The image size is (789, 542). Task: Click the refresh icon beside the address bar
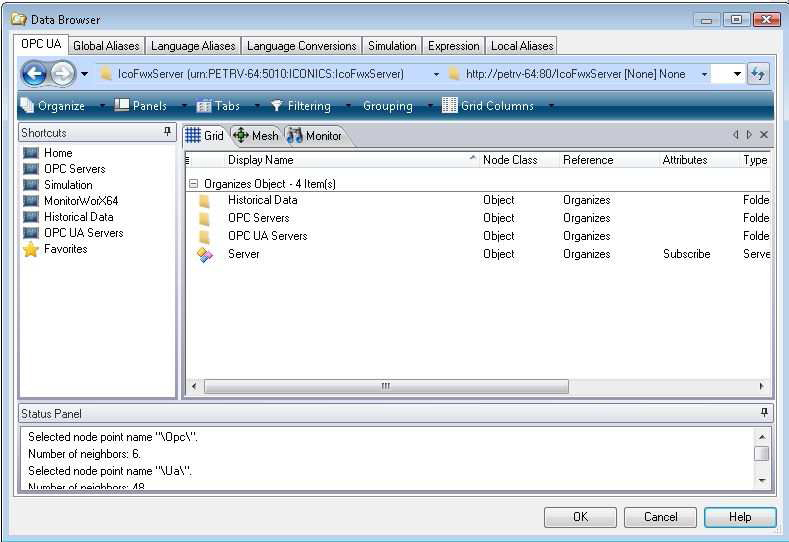click(759, 74)
